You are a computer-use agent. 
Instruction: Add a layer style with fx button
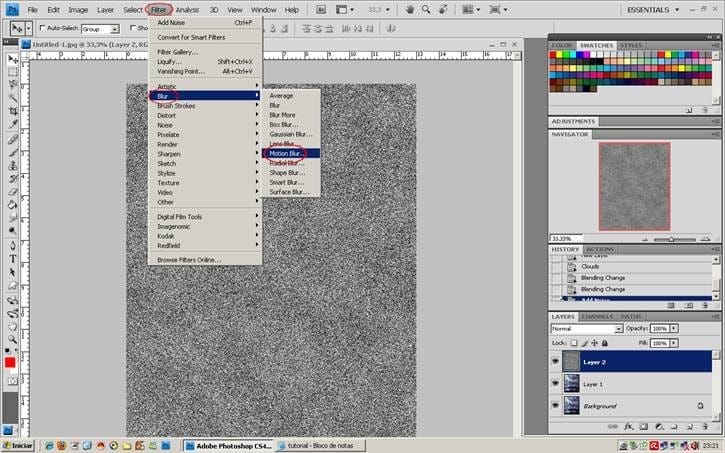tap(628, 427)
